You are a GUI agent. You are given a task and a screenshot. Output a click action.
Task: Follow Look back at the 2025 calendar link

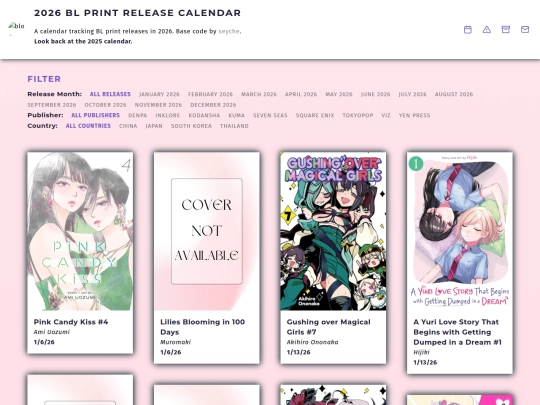83,41
